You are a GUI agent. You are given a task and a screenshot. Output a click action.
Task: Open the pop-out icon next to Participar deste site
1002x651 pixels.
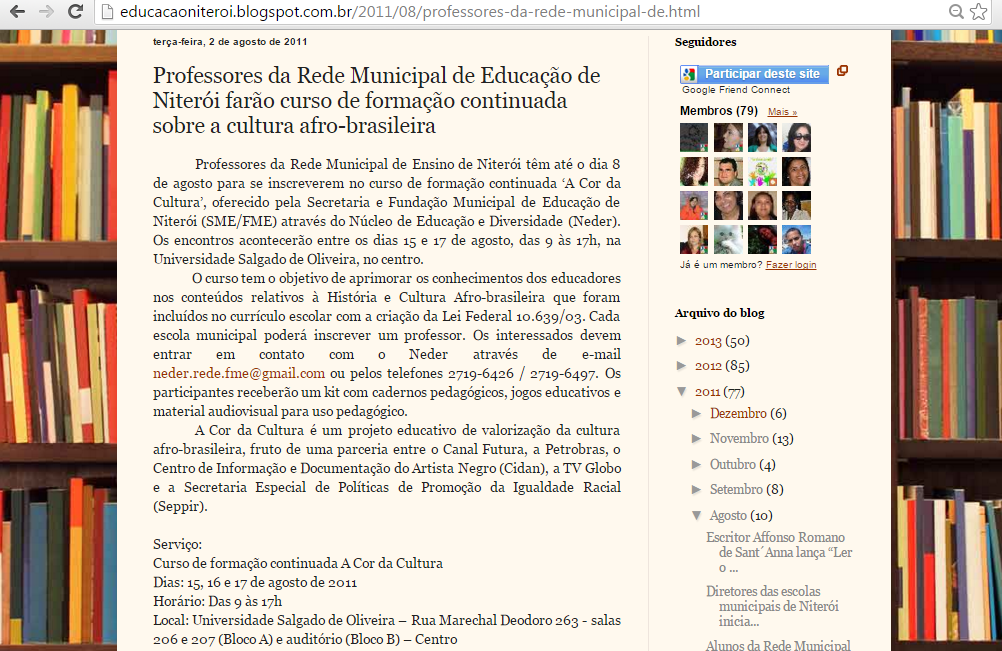point(842,71)
